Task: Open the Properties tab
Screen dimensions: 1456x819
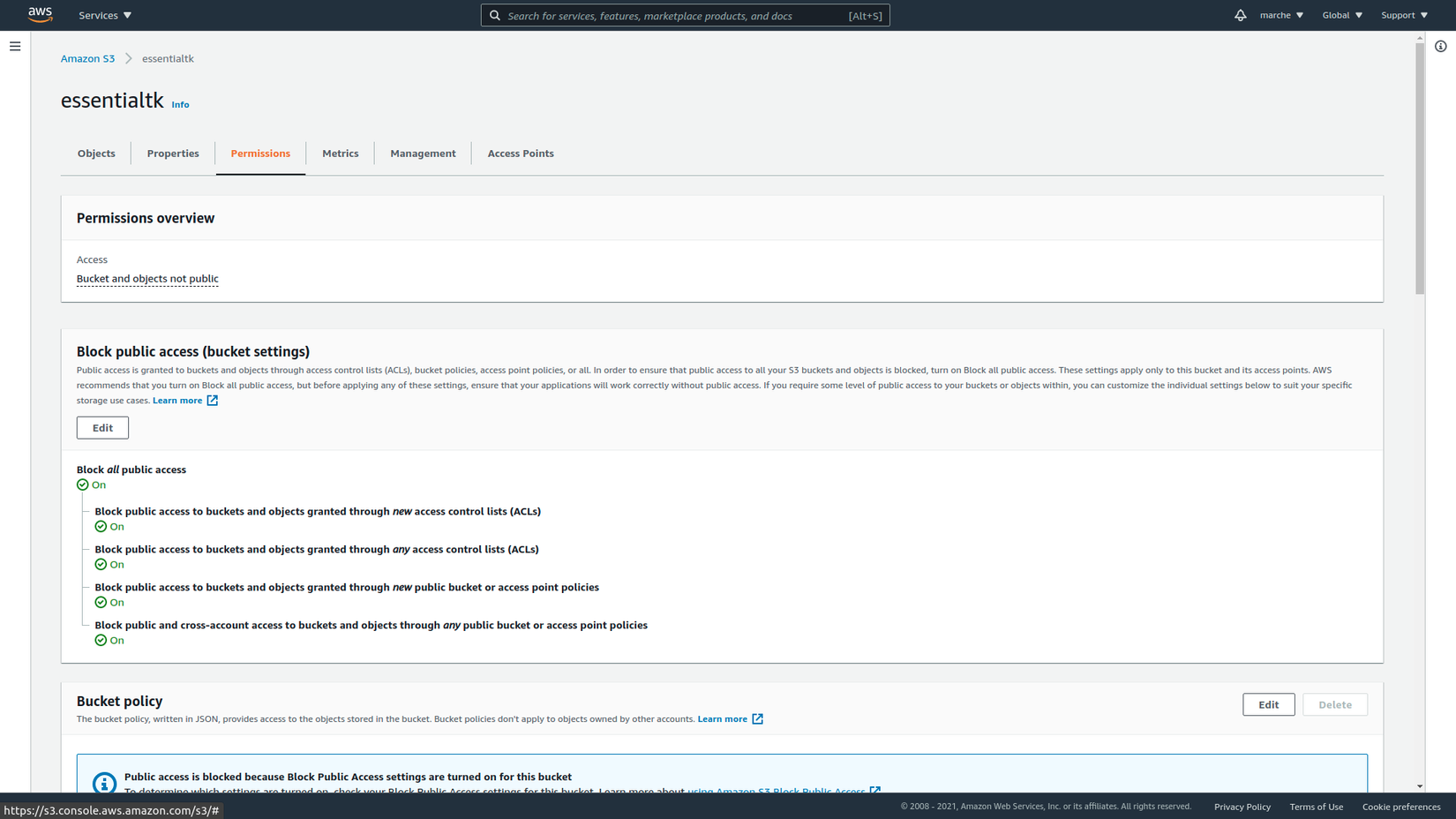Action: coord(173,154)
